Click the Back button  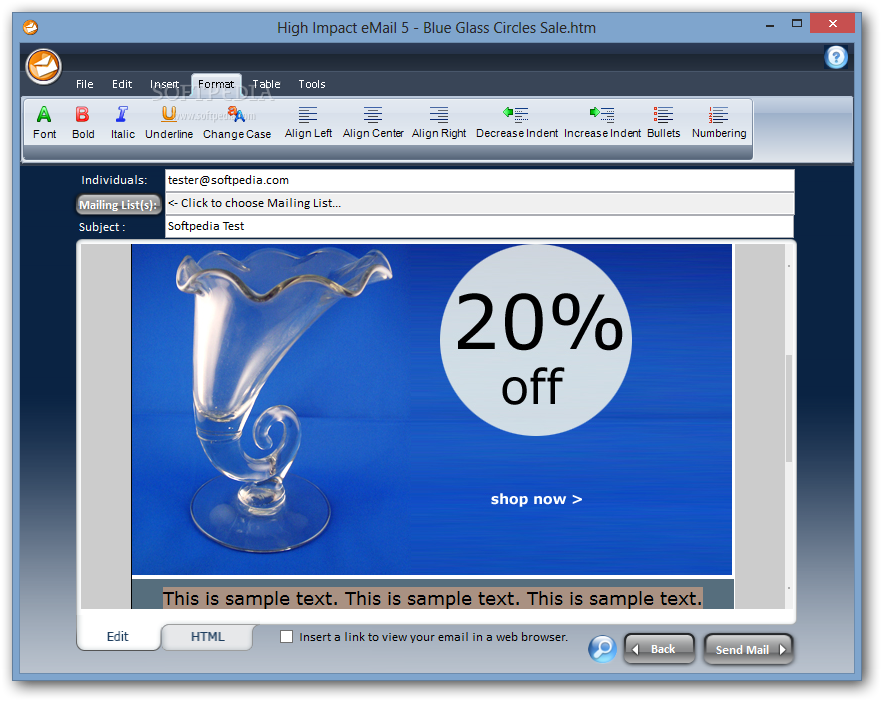[x=659, y=649]
